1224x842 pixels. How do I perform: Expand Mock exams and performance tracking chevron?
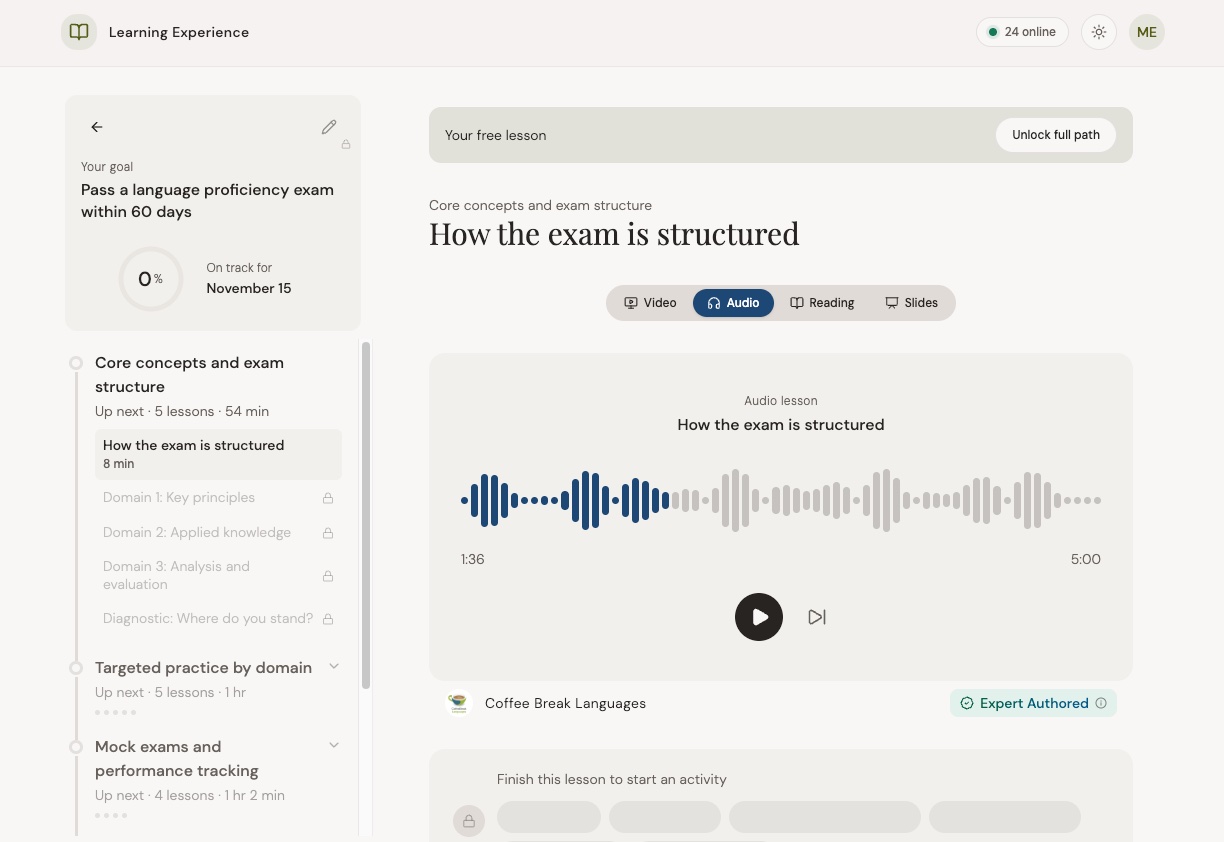coord(334,746)
